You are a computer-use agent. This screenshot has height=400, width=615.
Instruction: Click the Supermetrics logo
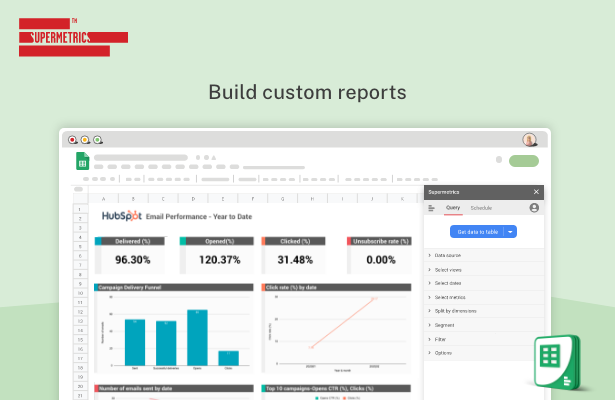click(x=73, y=37)
